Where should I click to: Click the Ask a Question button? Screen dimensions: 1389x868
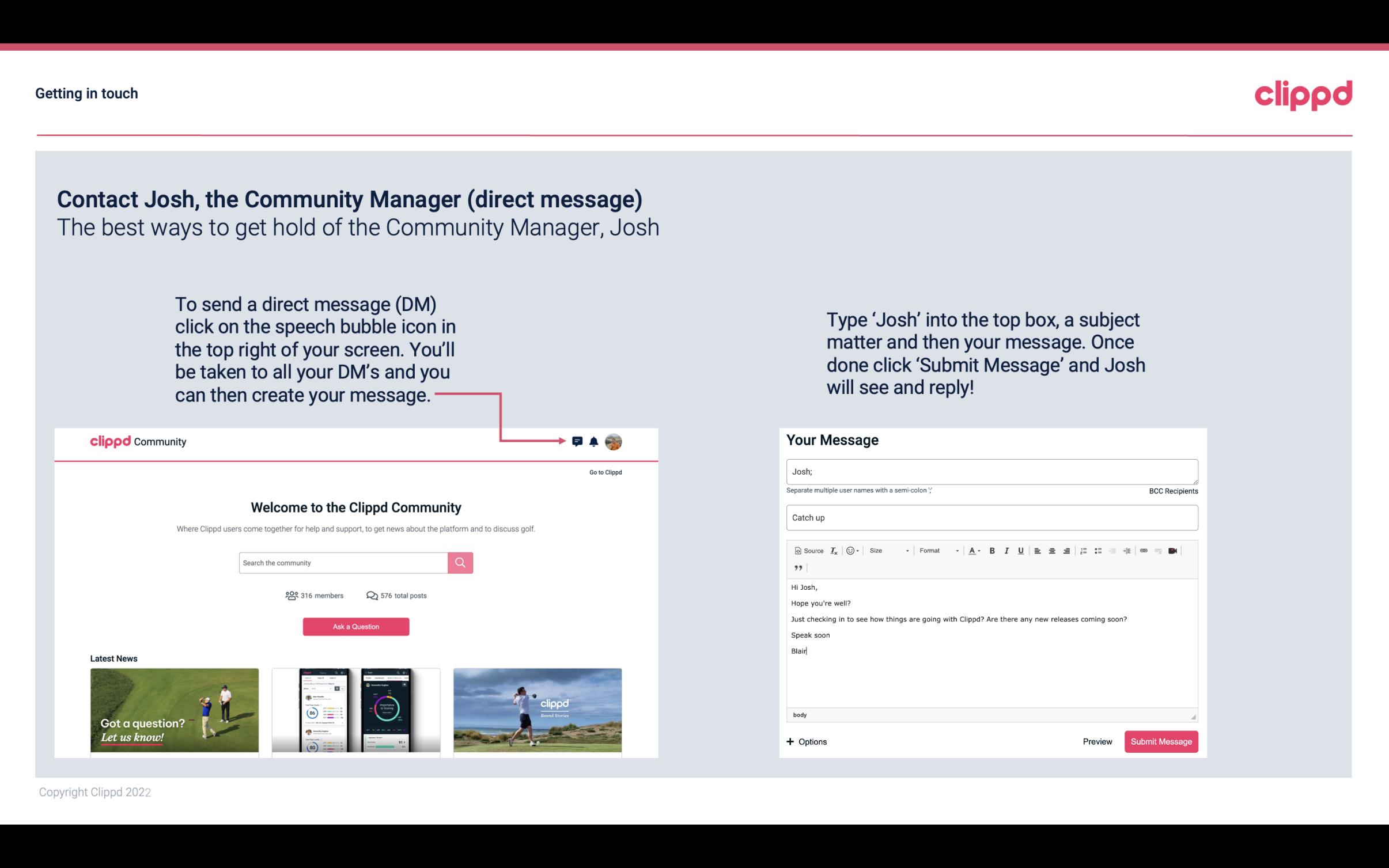[356, 626]
